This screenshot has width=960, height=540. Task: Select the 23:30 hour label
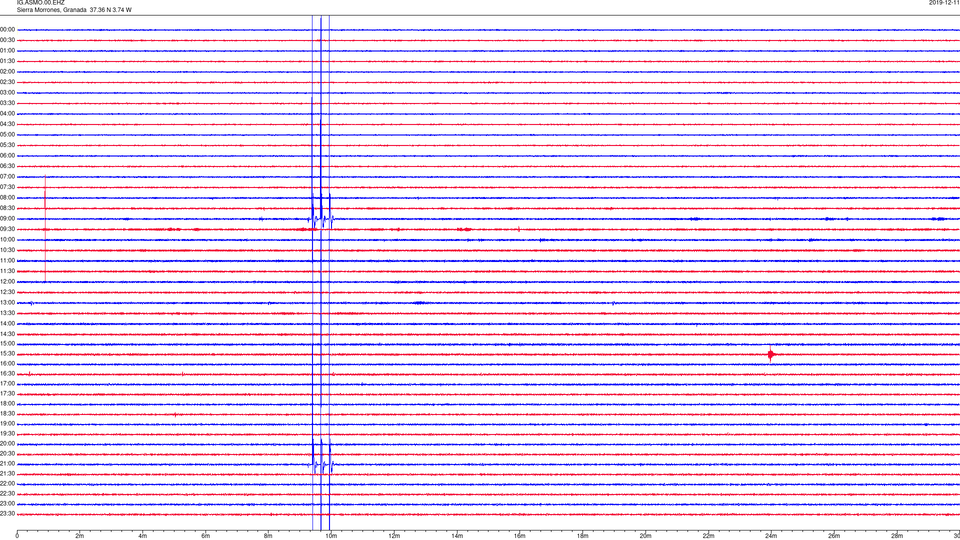[x=7, y=514]
